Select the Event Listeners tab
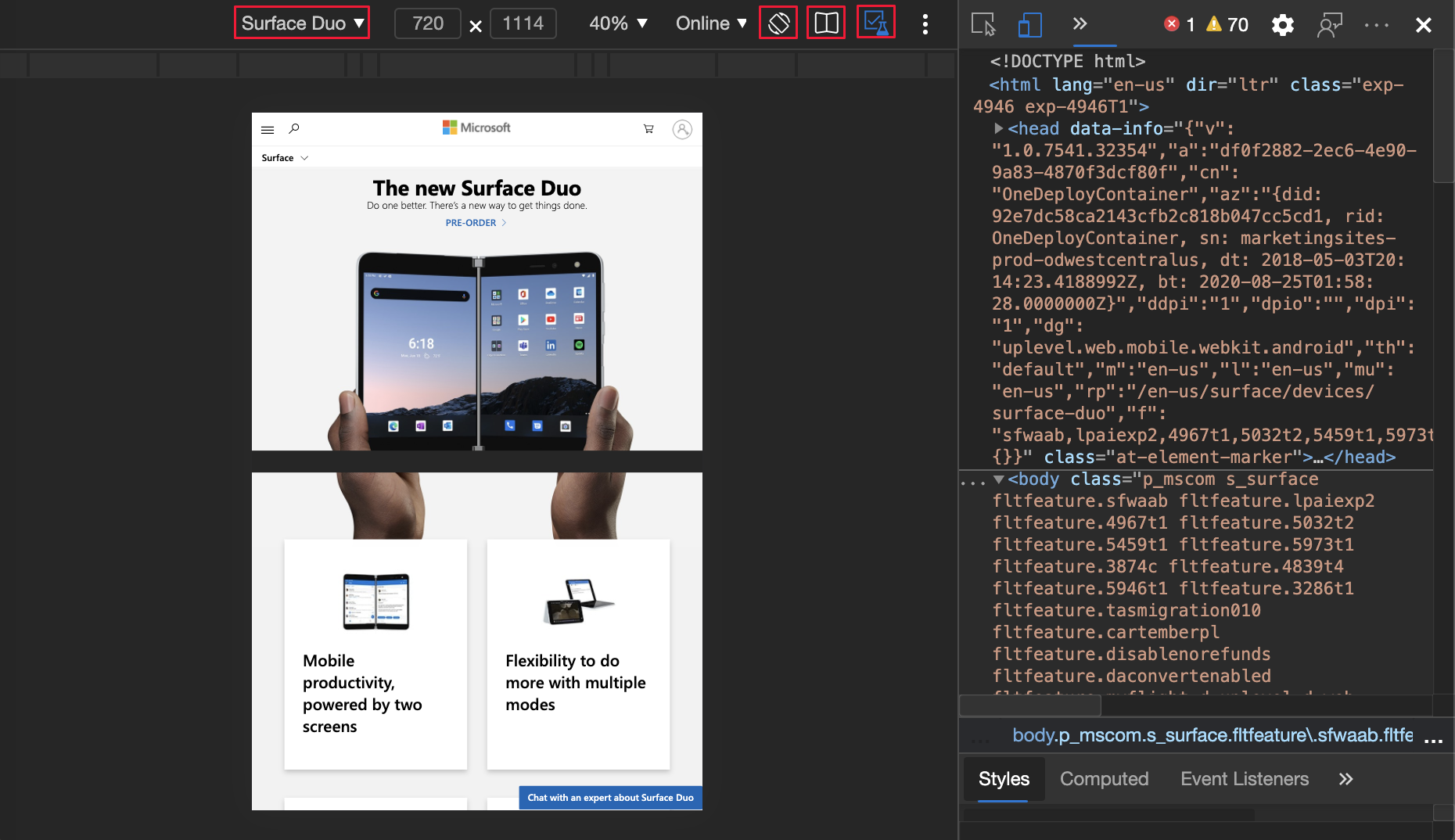This screenshot has height=840, width=1455. [x=1244, y=778]
